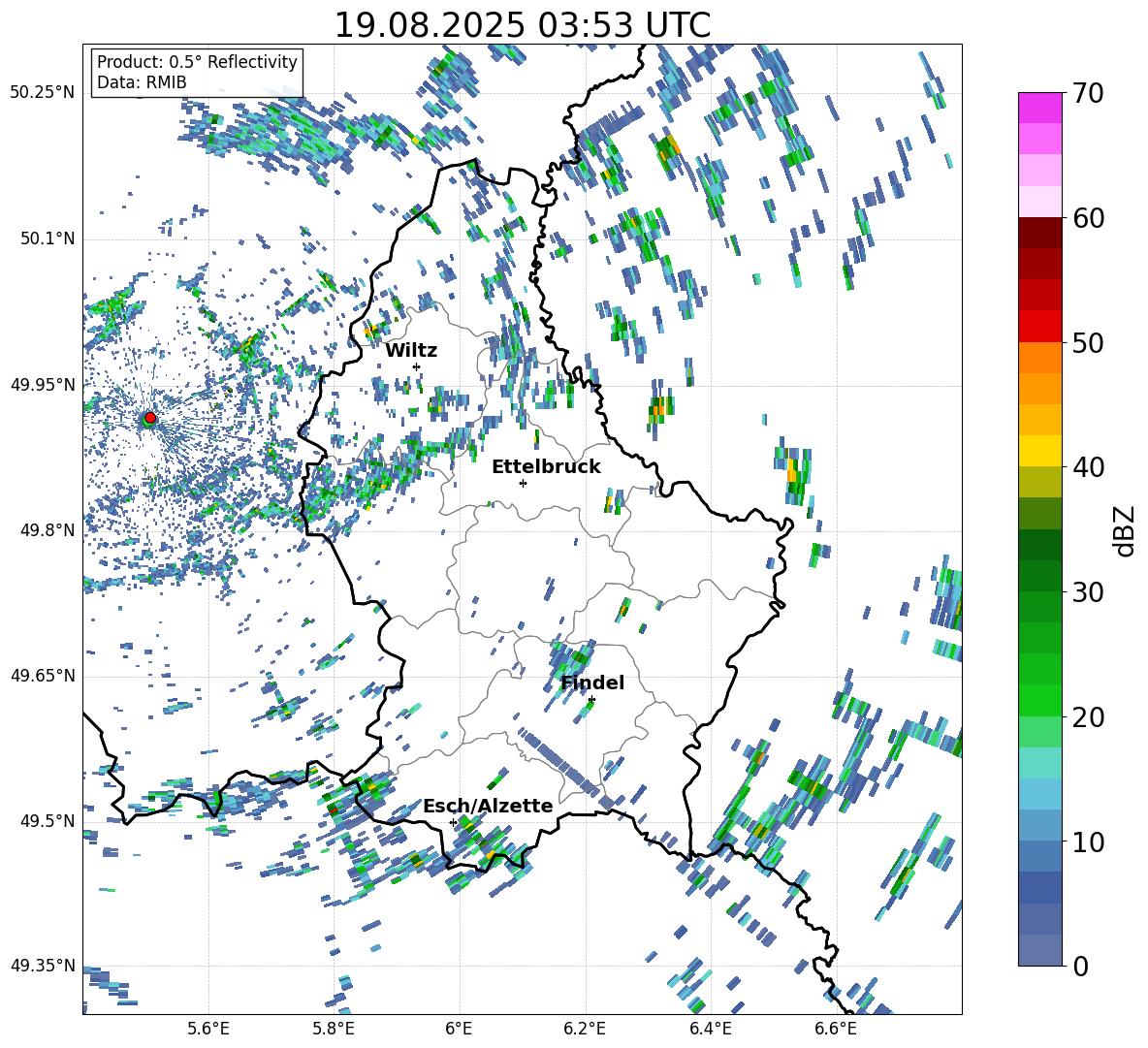Click the bright red colorbar segment above 50

[1039, 327]
